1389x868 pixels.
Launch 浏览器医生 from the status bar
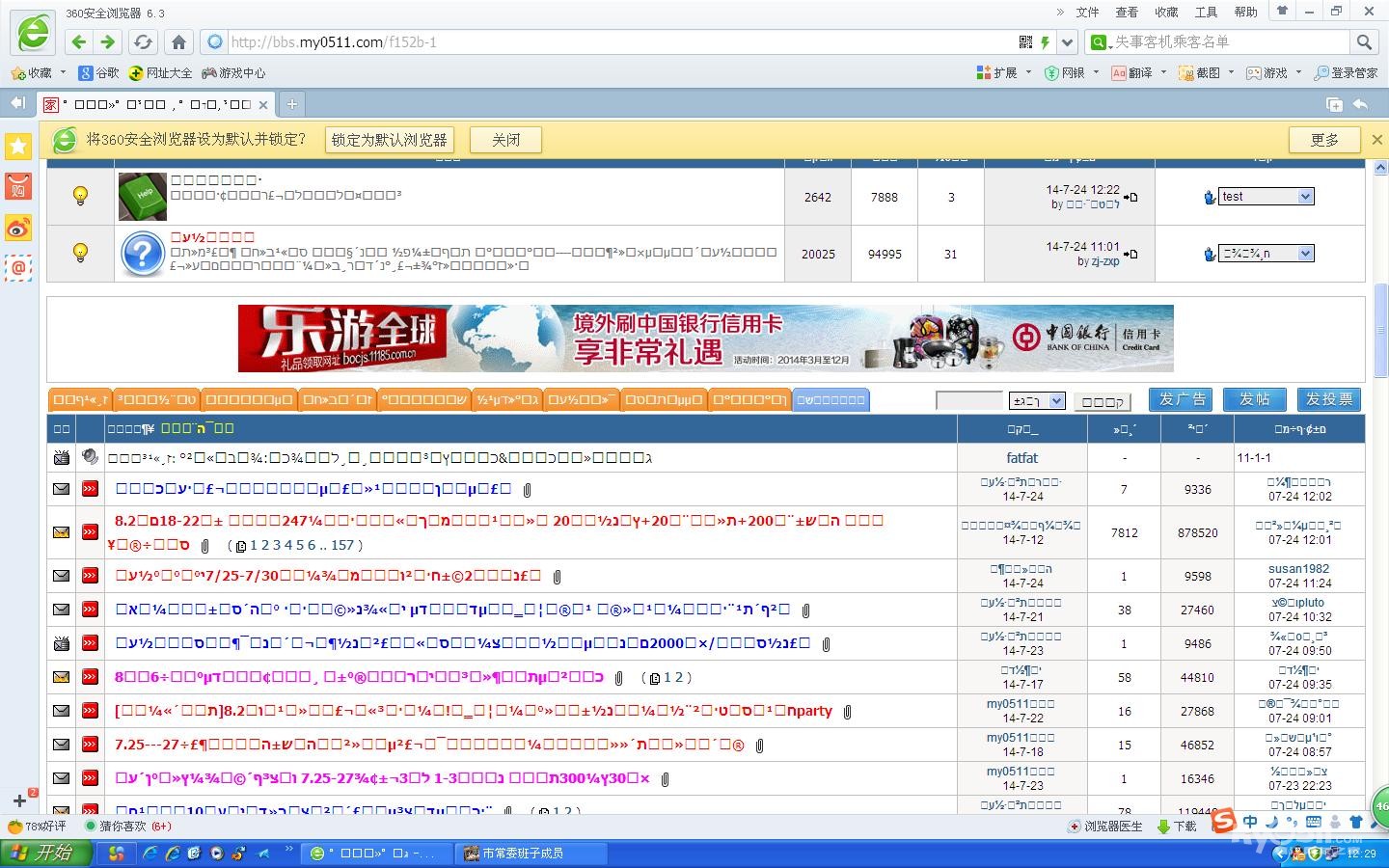1103,827
